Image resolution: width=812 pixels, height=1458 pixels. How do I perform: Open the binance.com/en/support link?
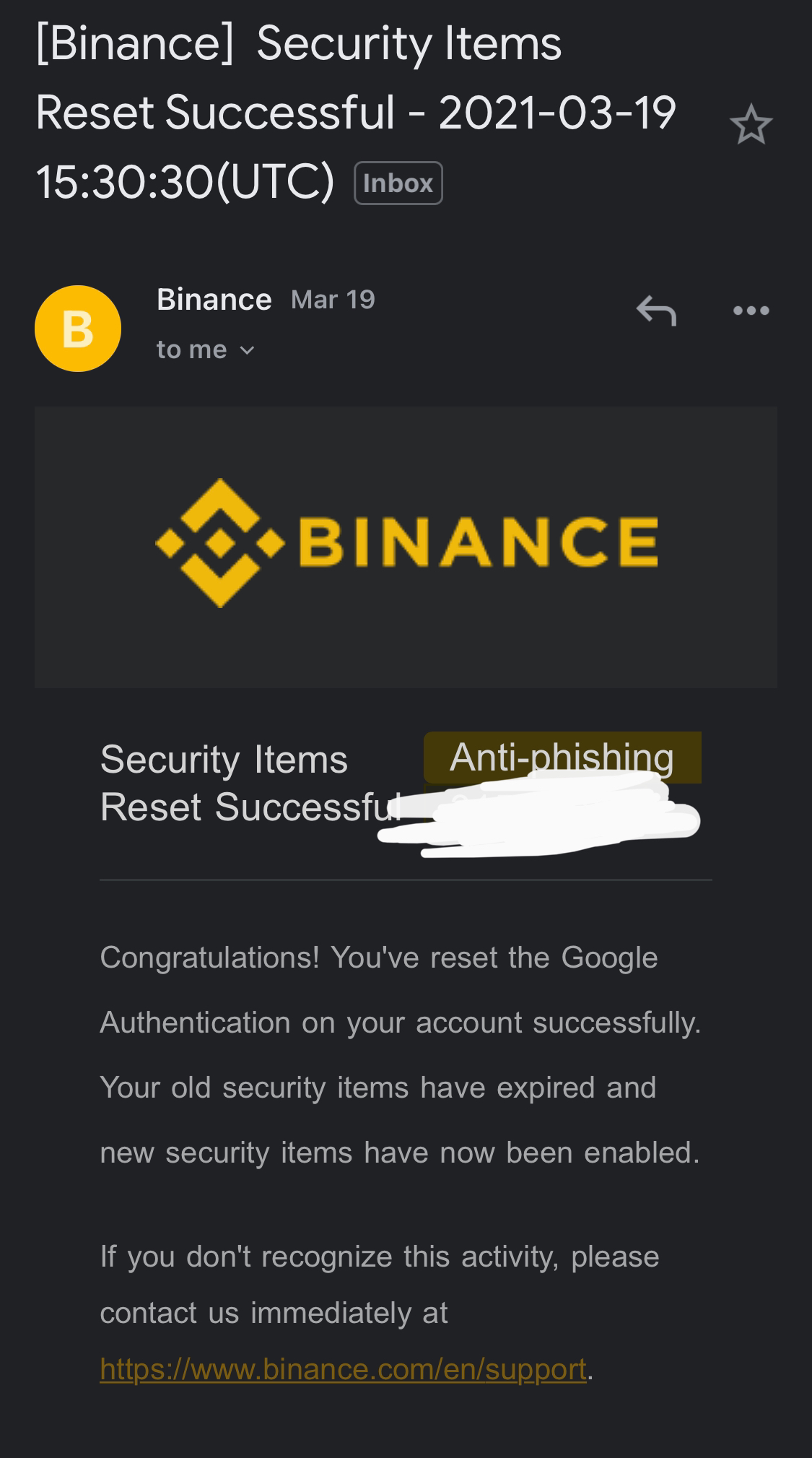tap(343, 1369)
